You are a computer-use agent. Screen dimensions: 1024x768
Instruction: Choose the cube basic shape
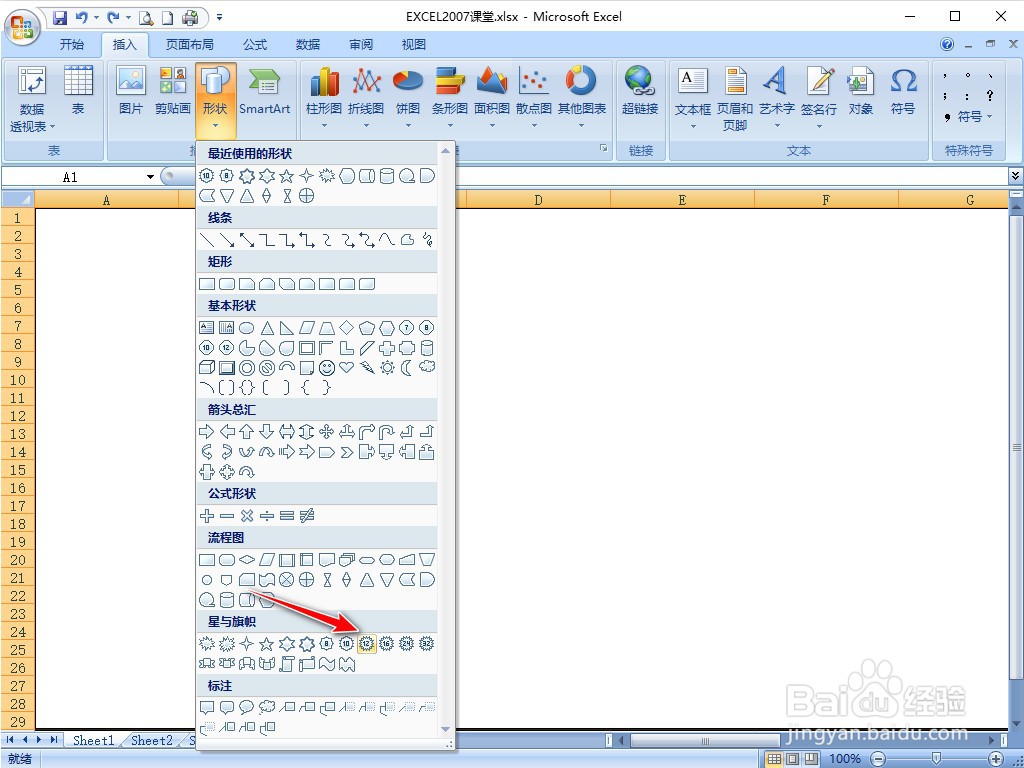[x=206, y=368]
